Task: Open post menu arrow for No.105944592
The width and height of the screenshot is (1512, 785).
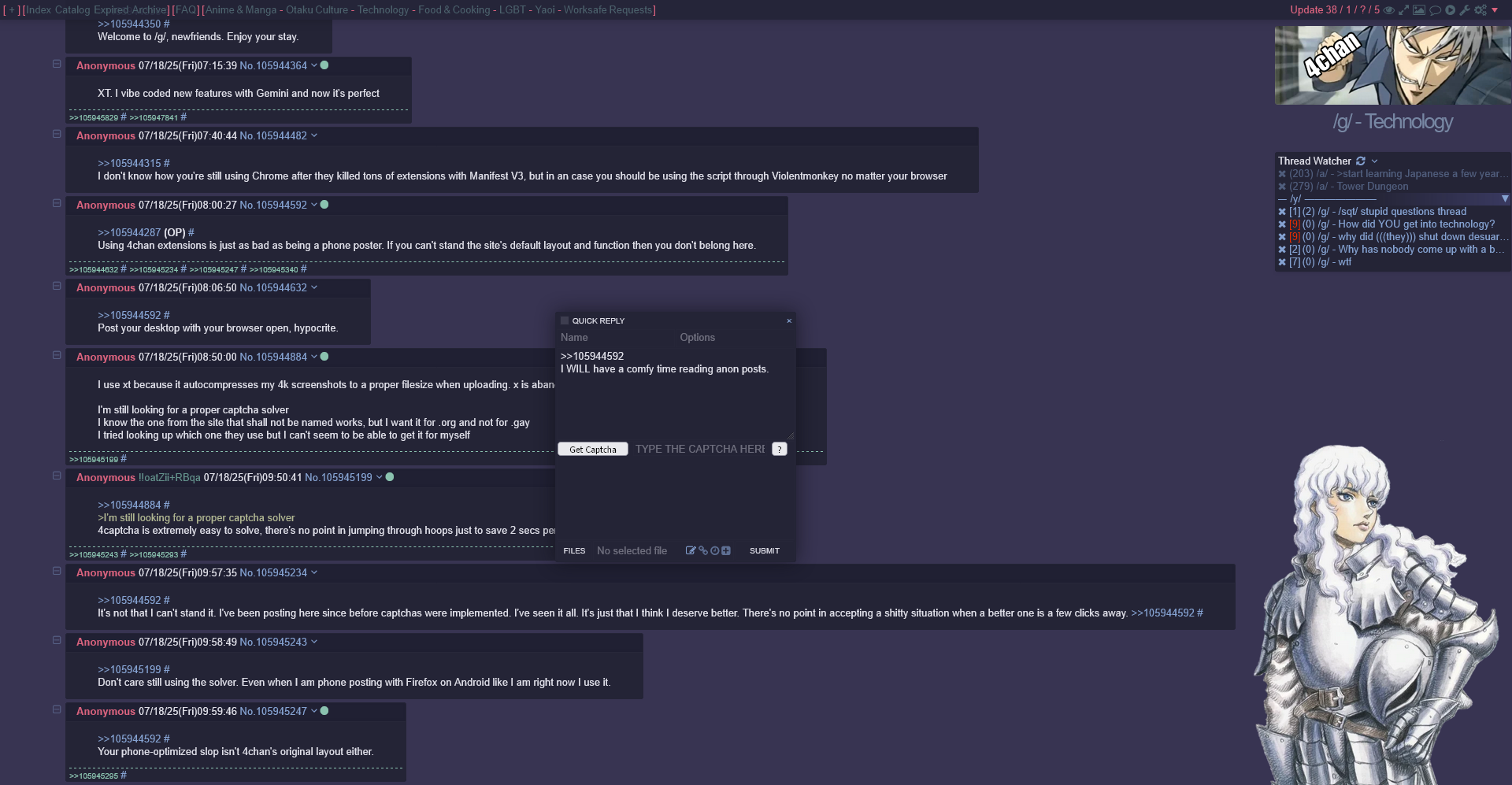Action: tap(314, 205)
